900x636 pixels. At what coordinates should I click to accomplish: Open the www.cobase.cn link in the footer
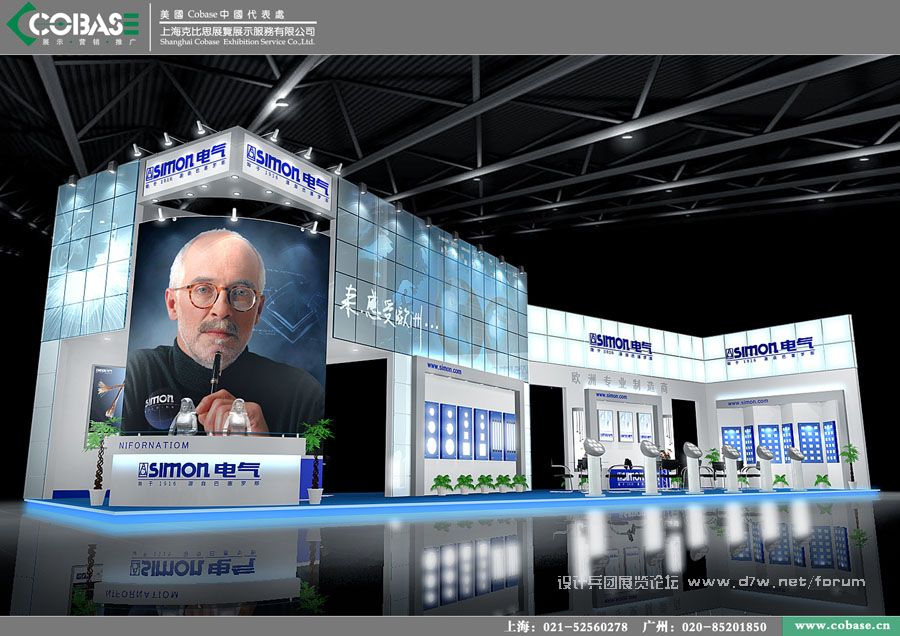coord(842,626)
